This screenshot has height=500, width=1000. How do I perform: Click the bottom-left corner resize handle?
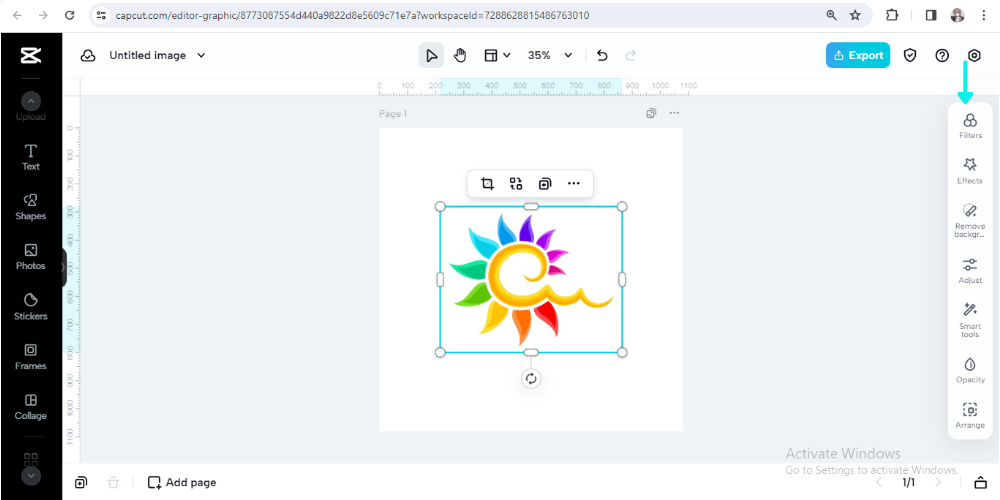(x=439, y=353)
